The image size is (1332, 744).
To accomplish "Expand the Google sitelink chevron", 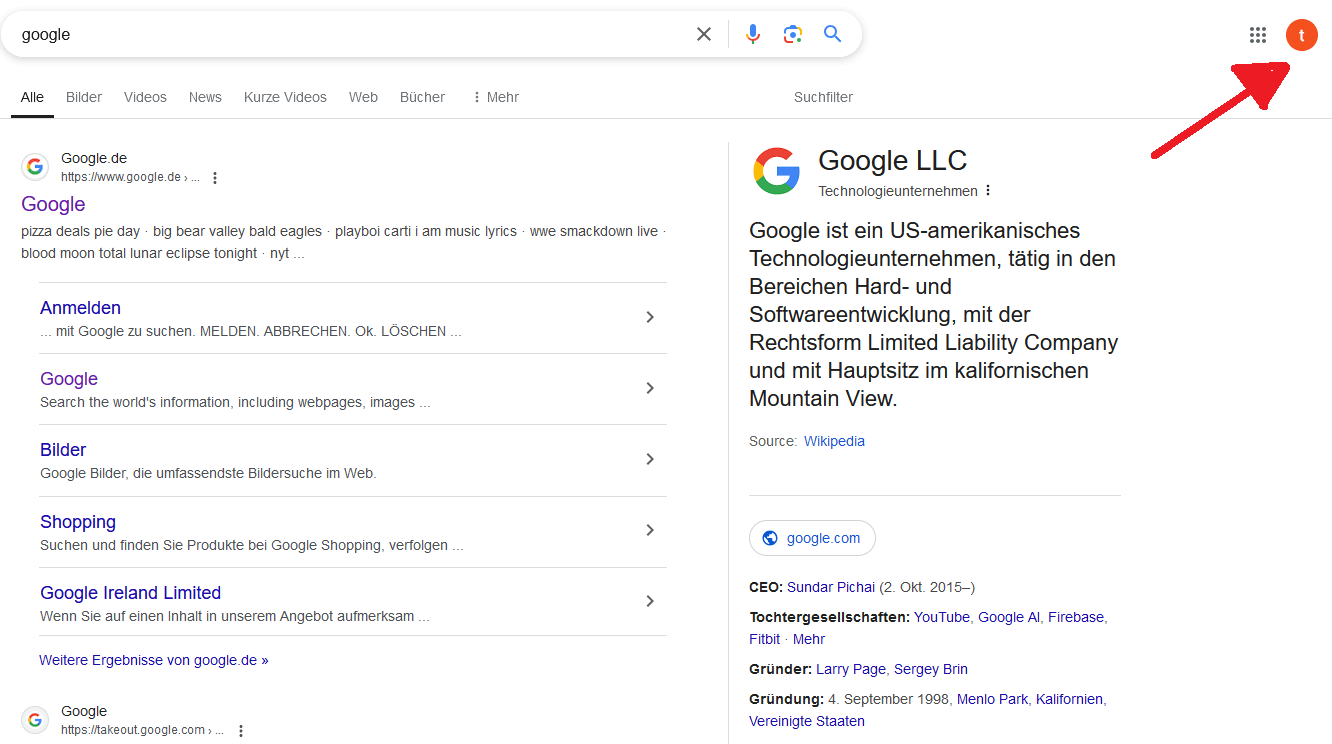I will [x=650, y=388].
